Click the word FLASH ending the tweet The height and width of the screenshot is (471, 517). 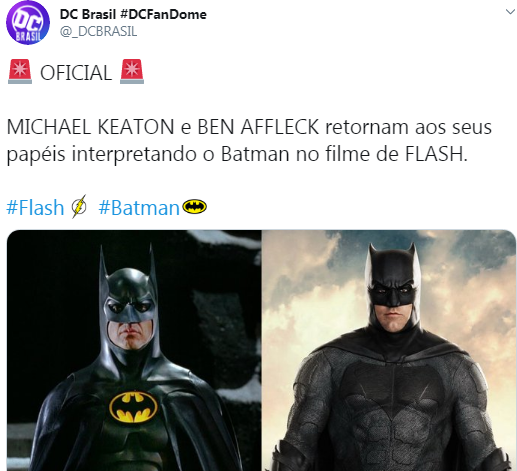436,154
